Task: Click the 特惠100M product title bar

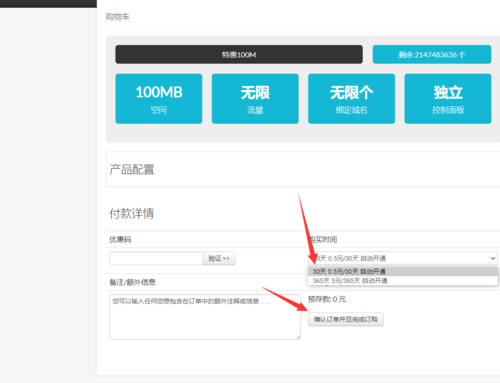Action: (x=239, y=54)
